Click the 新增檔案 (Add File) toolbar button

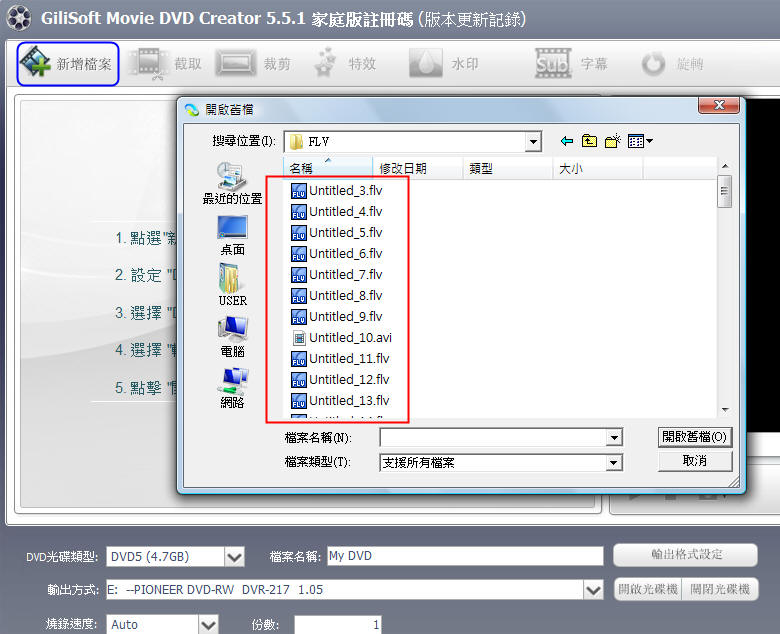(68, 64)
